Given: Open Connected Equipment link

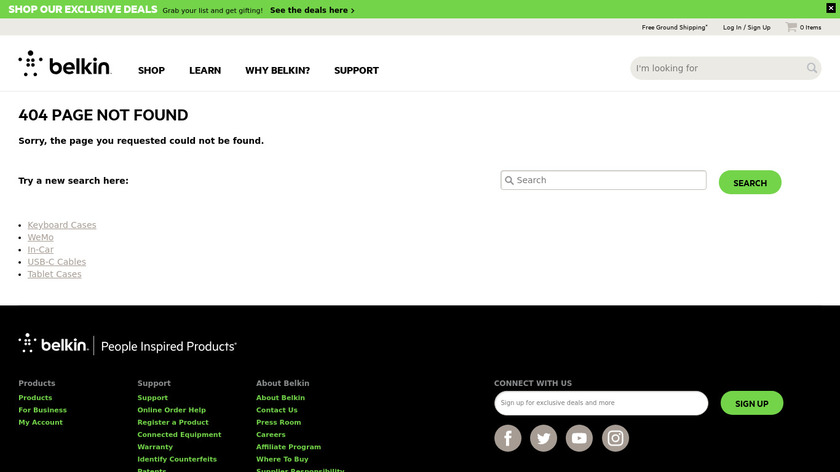Looking at the screenshot, I should pos(179,434).
